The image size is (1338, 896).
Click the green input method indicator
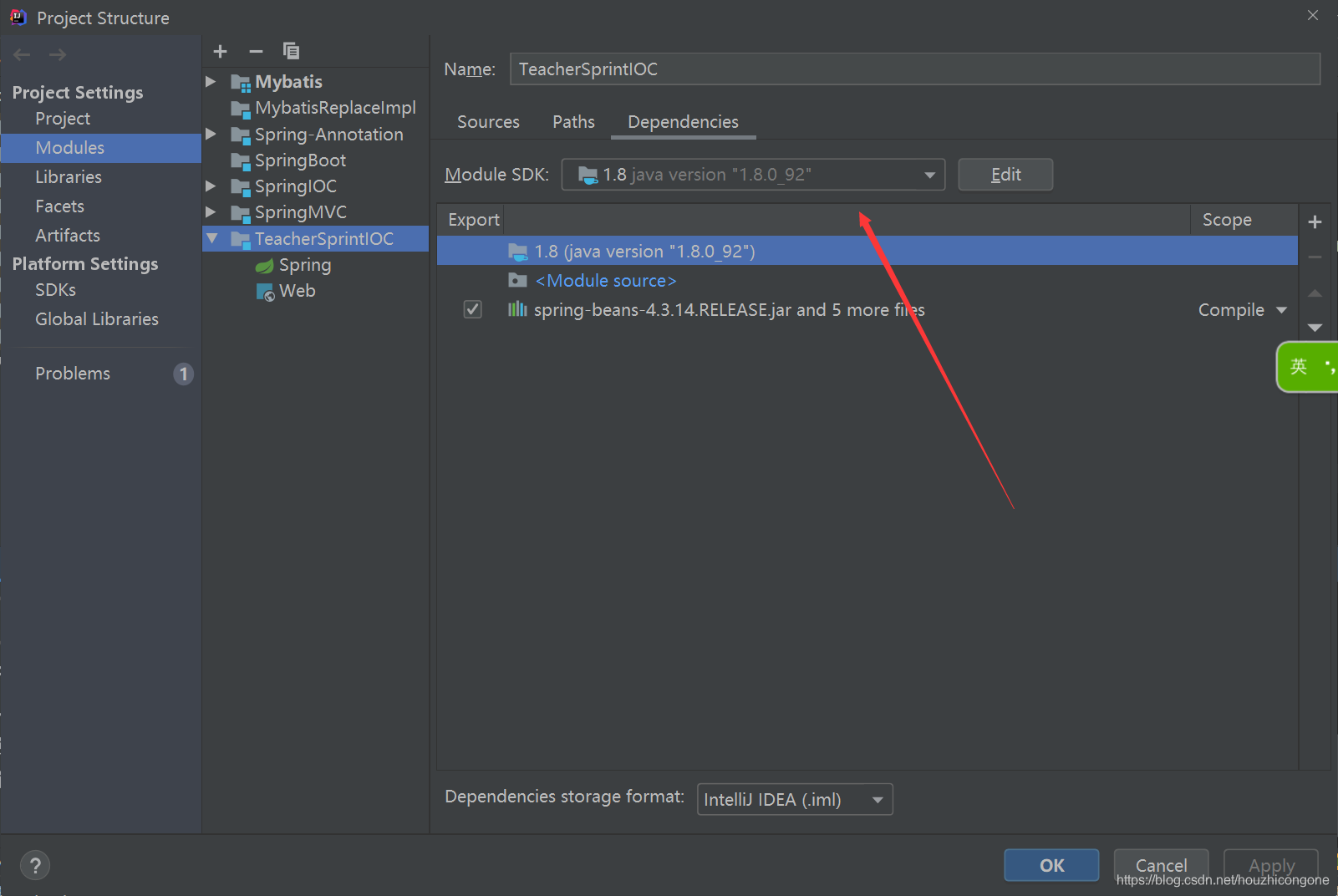[1308, 366]
